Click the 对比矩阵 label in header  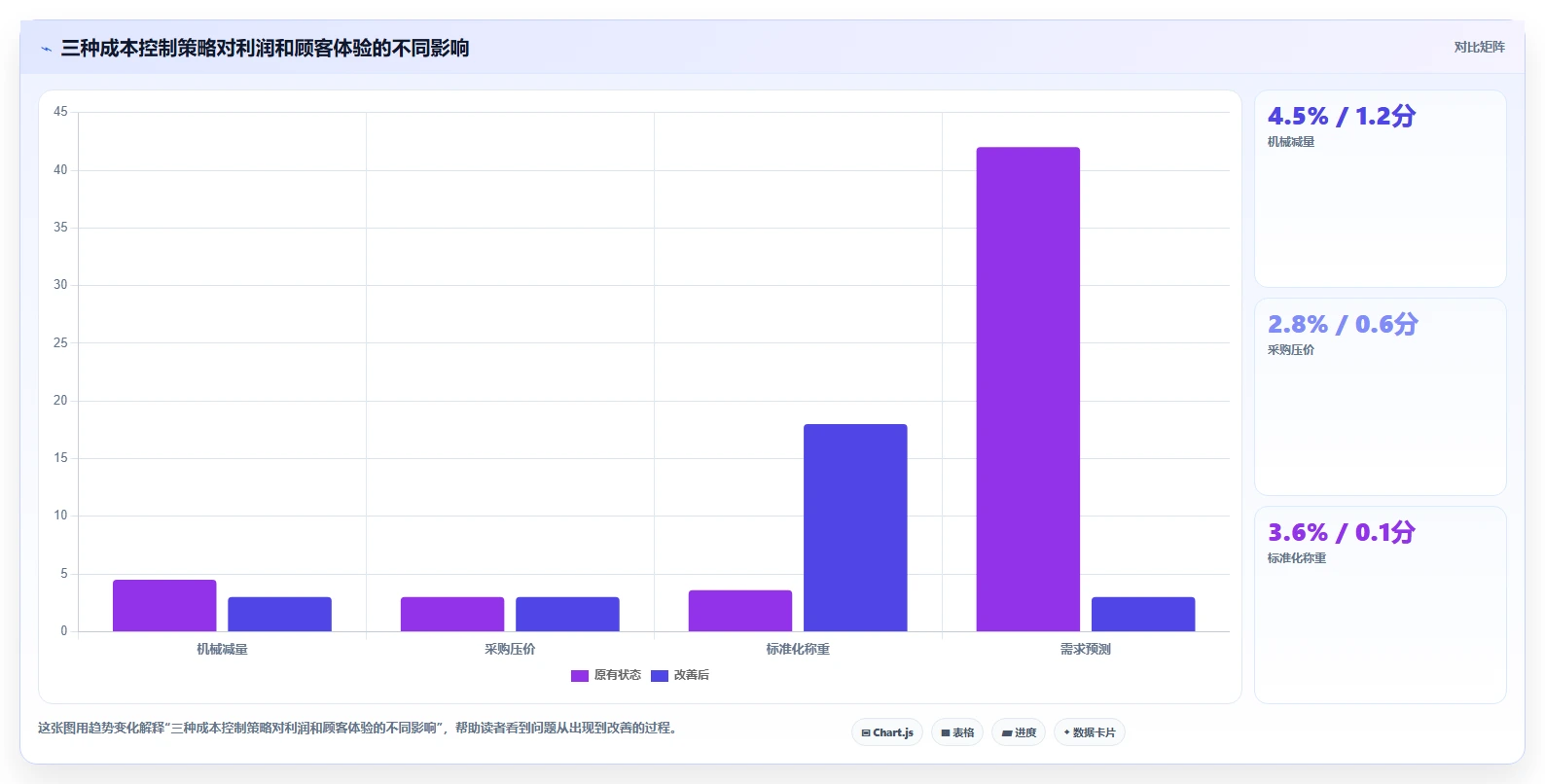click(1479, 48)
